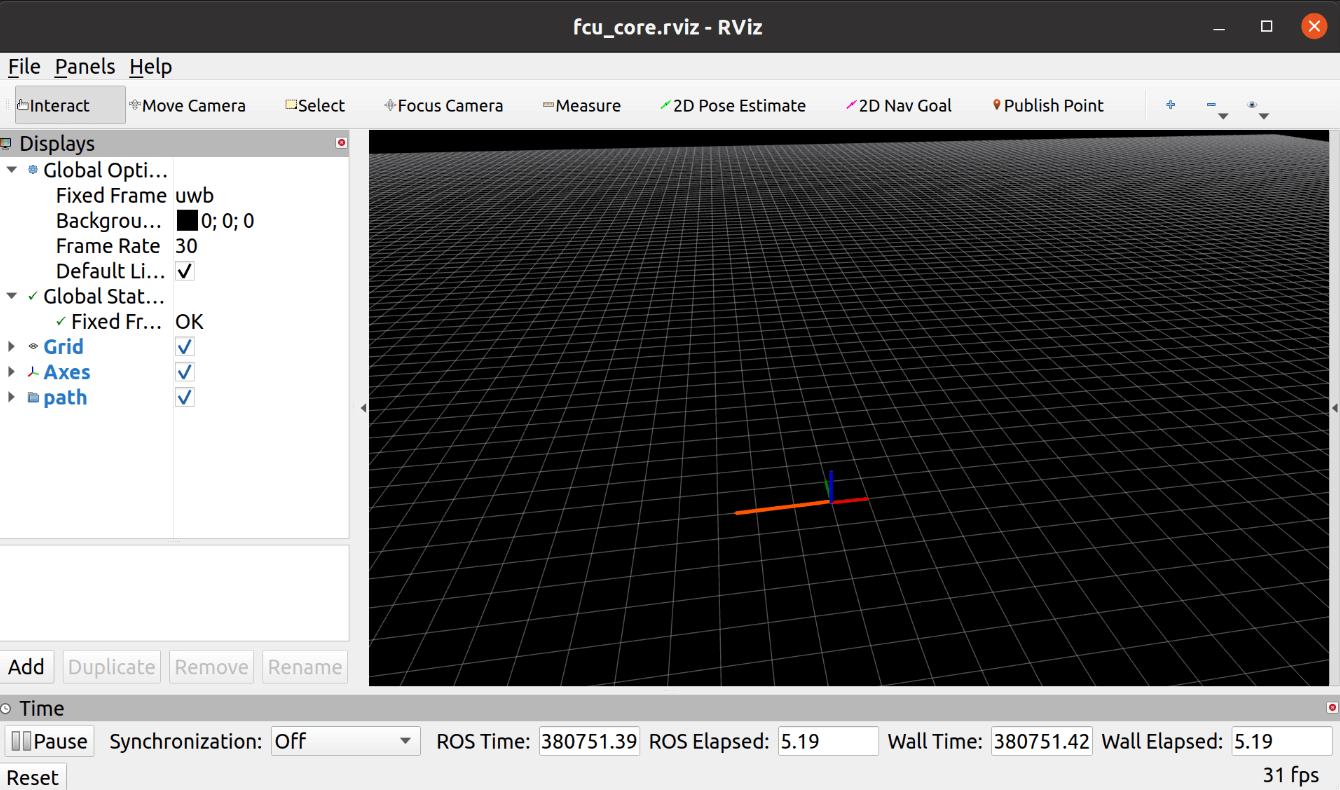The width and height of the screenshot is (1340, 790).
Task: Choose the Select tool in toolbar
Action: (x=315, y=105)
